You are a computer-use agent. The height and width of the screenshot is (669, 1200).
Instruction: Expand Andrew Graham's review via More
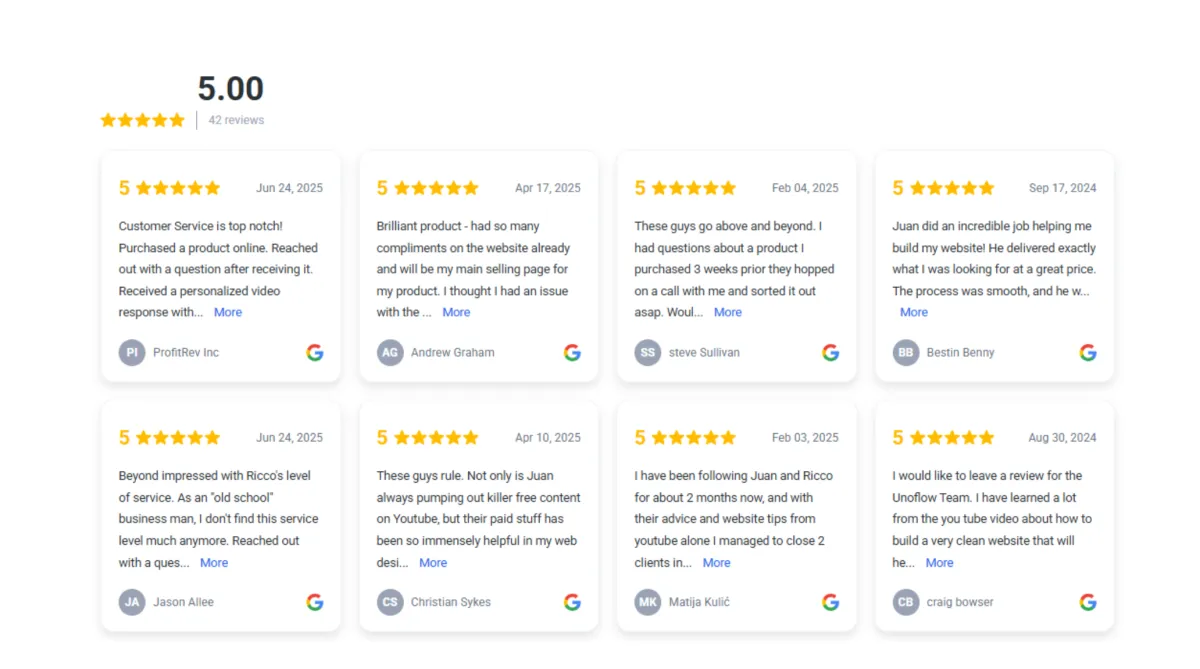click(456, 312)
